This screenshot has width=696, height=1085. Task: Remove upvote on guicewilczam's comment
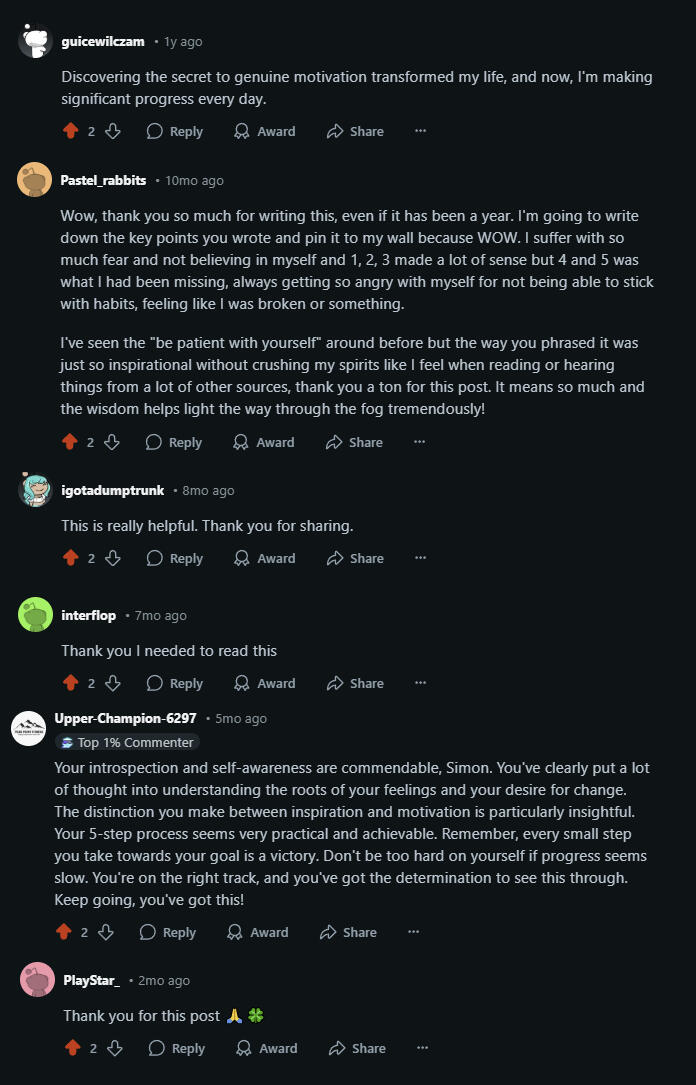(70, 131)
